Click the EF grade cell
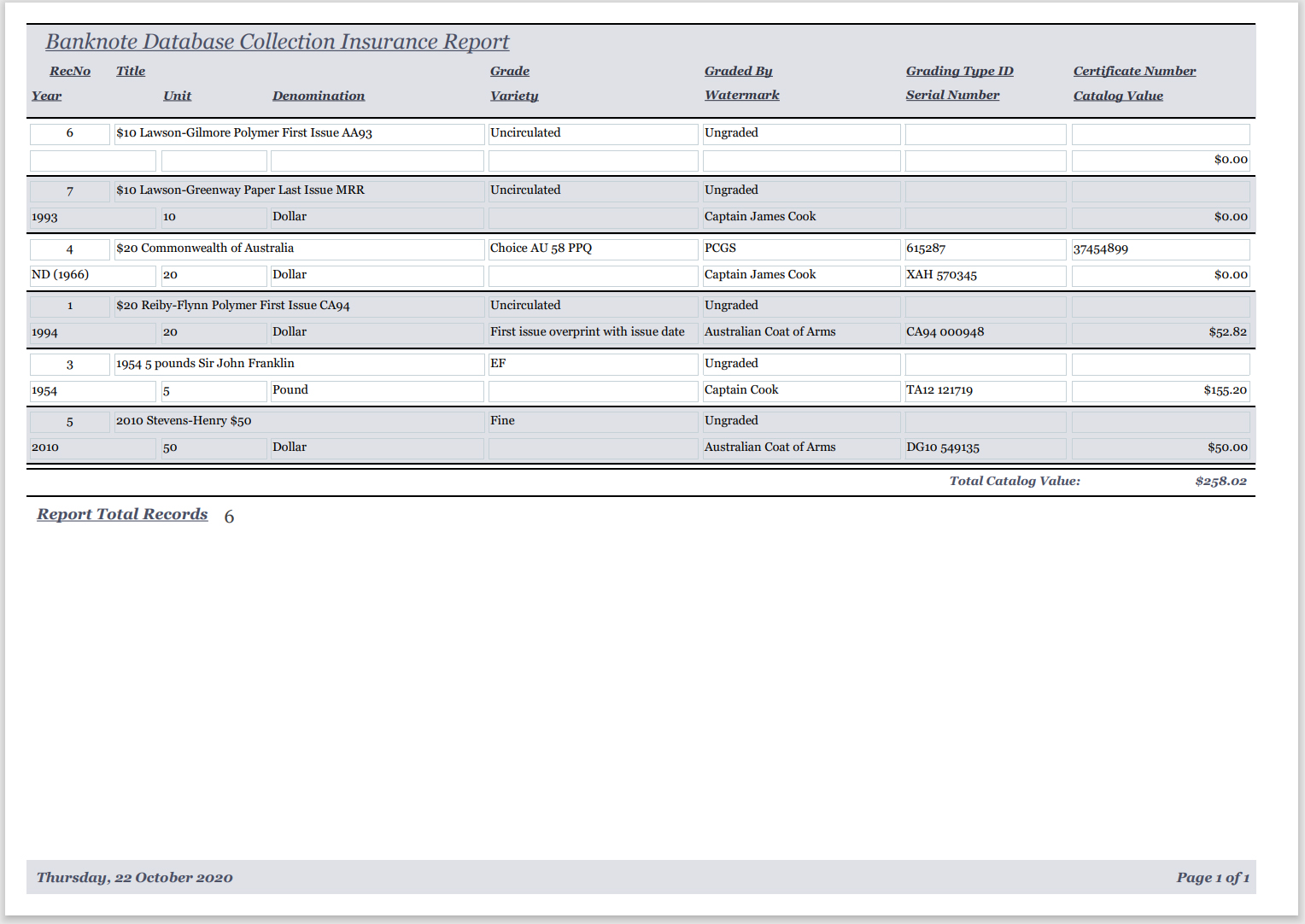This screenshot has width=1305, height=924. [x=593, y=364]
